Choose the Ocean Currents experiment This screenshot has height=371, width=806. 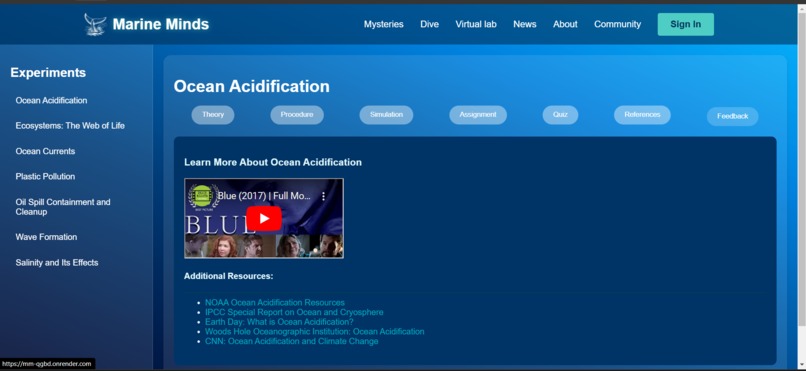[45, 151]
